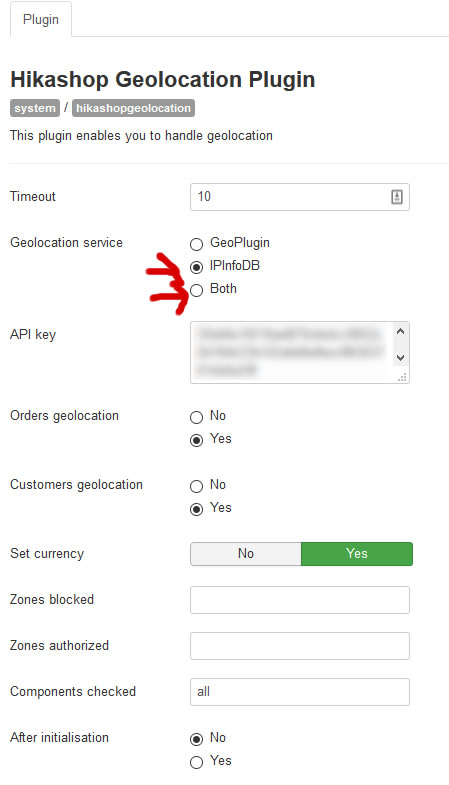Select IPInfoDB geolocation service
449x785 pixels.
[x=196, y=267]
